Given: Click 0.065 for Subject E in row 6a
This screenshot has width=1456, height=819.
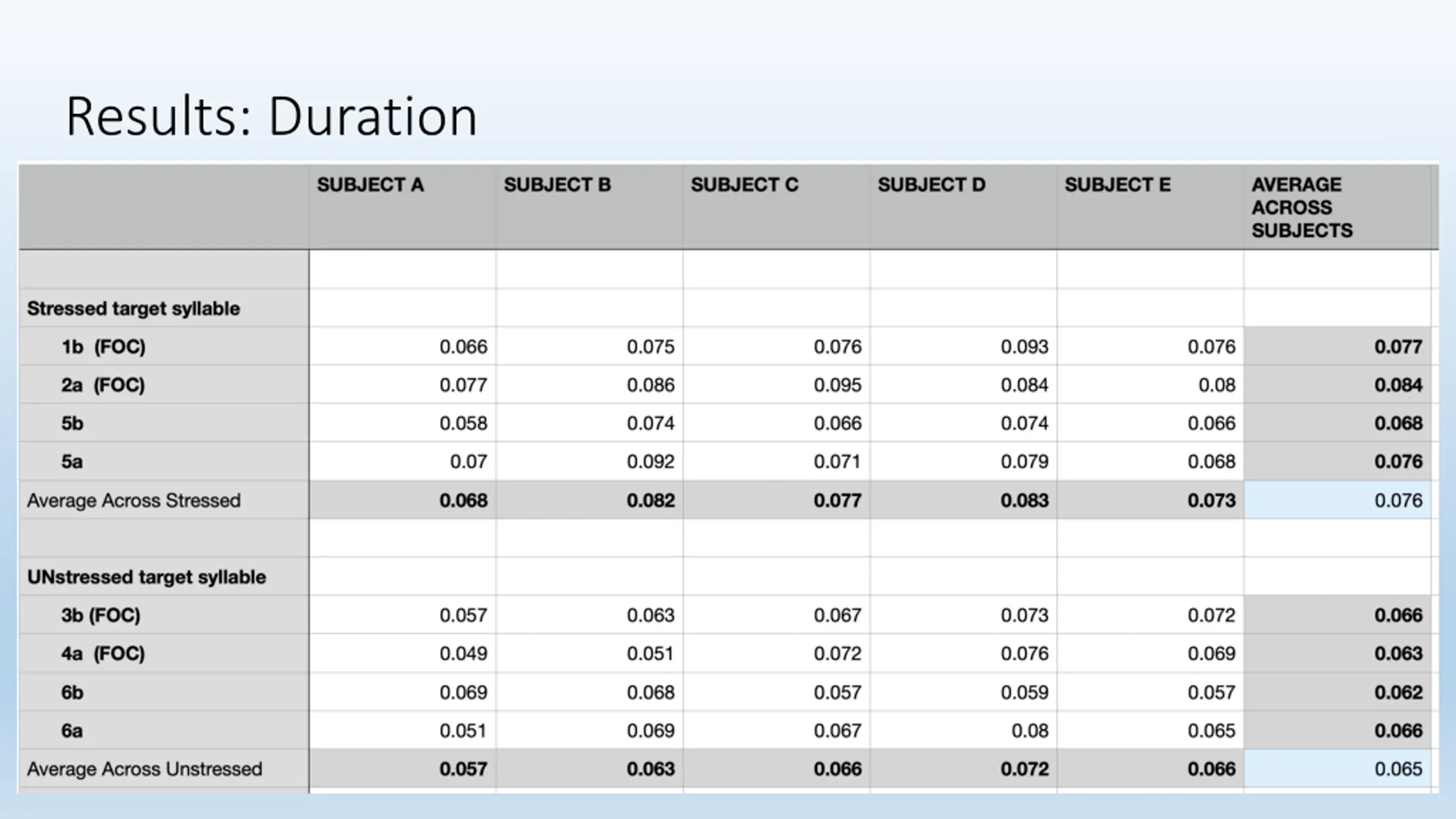Looking at the screenshot, I should click(1211, 731).
